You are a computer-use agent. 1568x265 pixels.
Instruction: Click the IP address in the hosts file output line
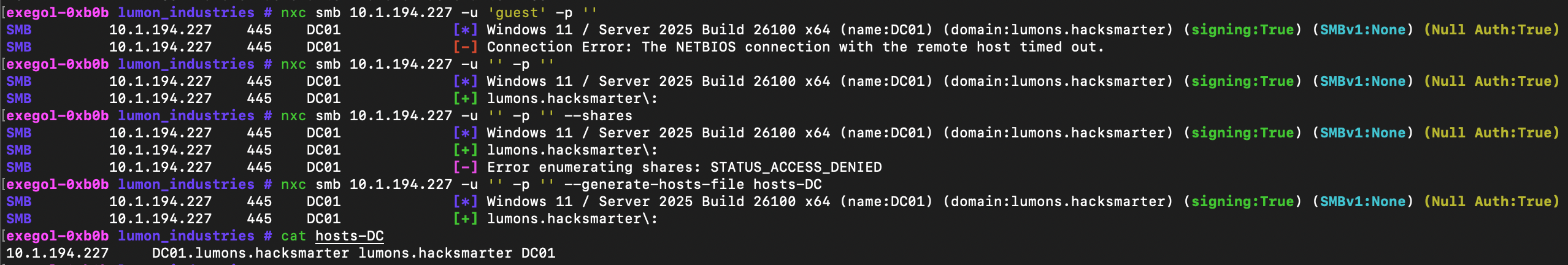[x=57, y=253]
